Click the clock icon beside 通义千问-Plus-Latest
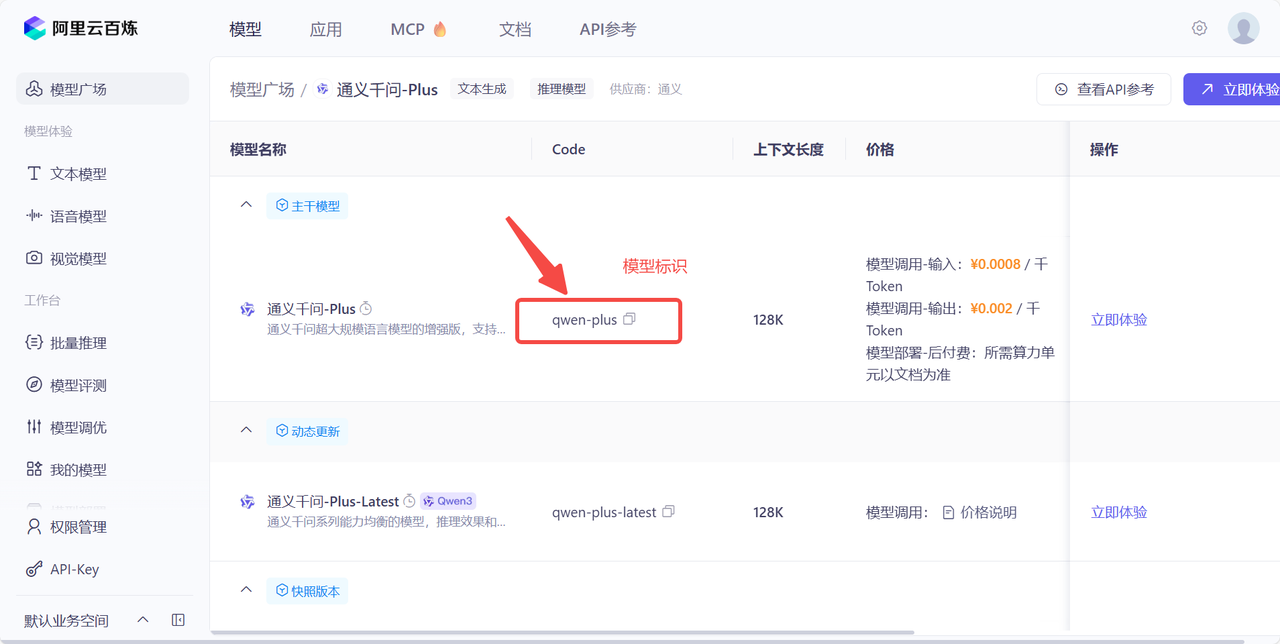The image size is (1280, 644). tap(409, 501)
